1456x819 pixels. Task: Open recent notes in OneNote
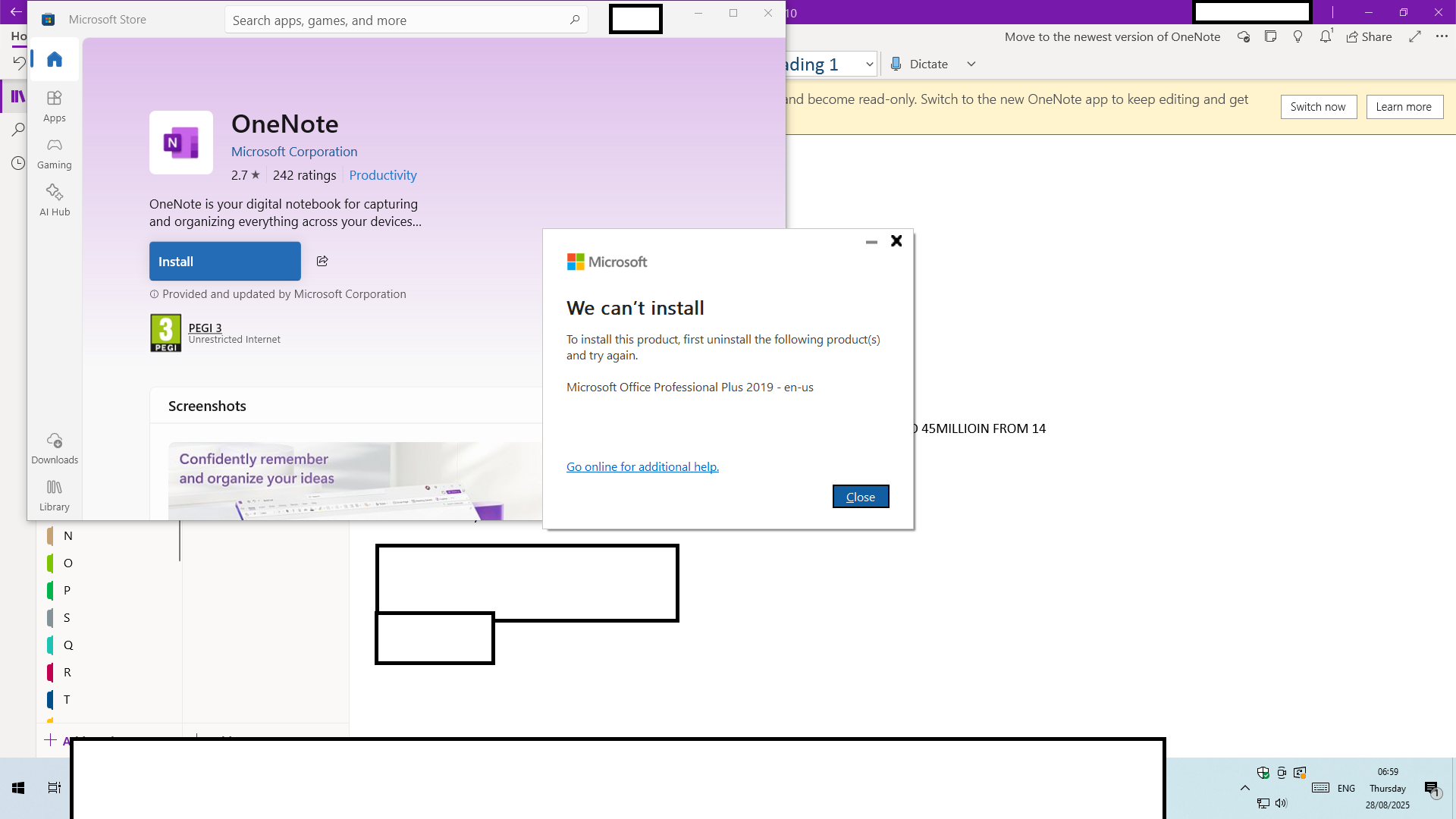(17, 163)
